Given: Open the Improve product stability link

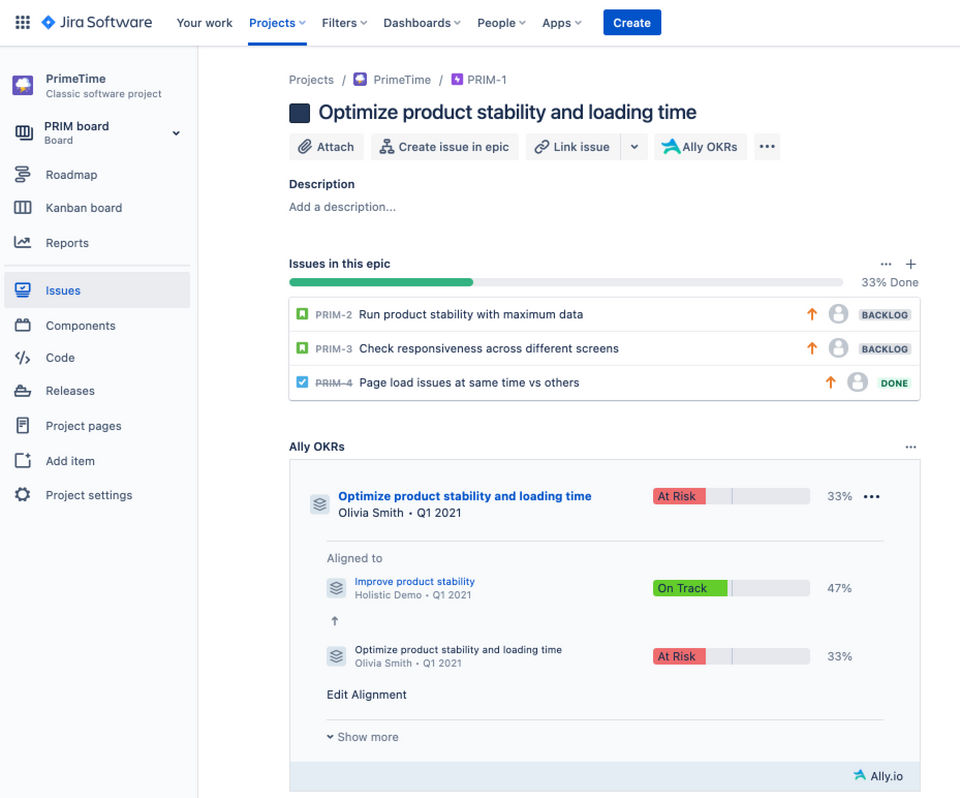Looking at the screenshot, I should (x=414, y=581).
